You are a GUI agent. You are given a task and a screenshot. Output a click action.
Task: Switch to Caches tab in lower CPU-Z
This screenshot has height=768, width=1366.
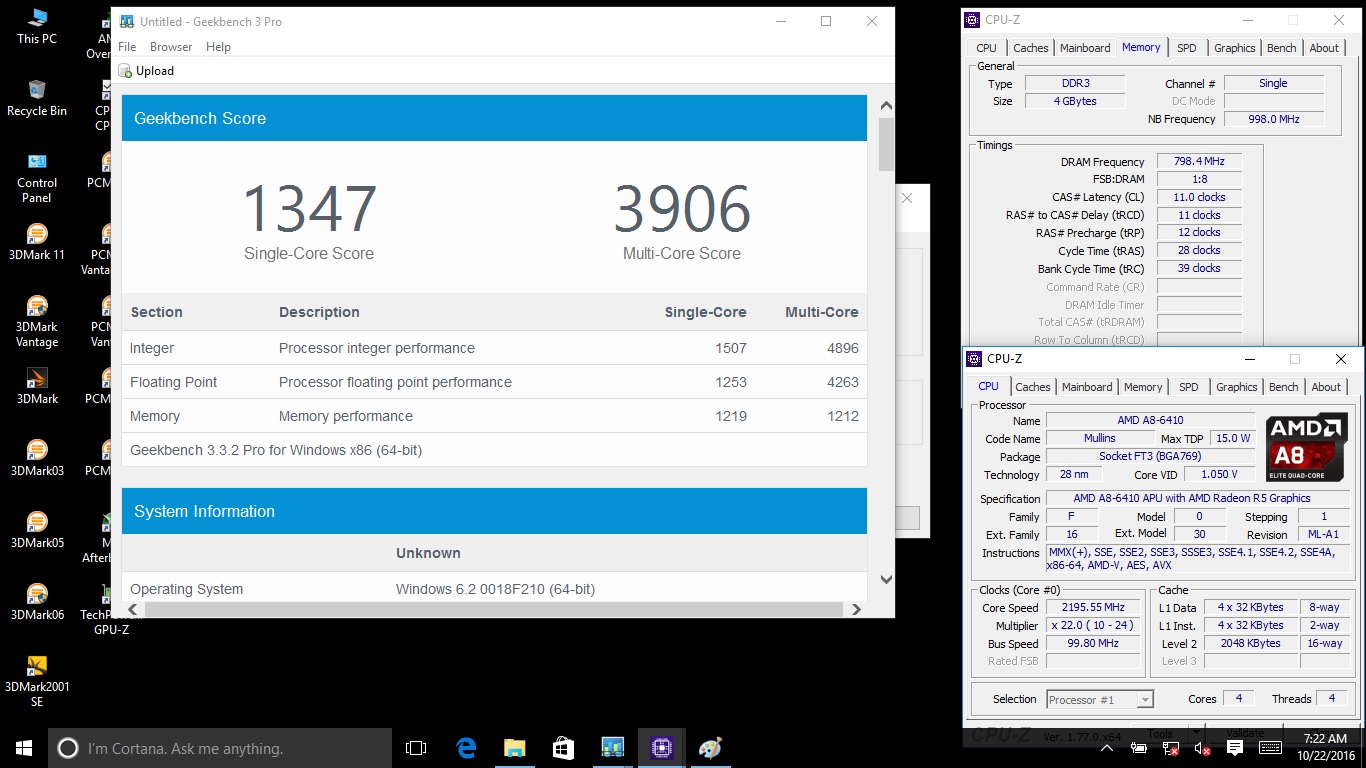click(1032, 387)
